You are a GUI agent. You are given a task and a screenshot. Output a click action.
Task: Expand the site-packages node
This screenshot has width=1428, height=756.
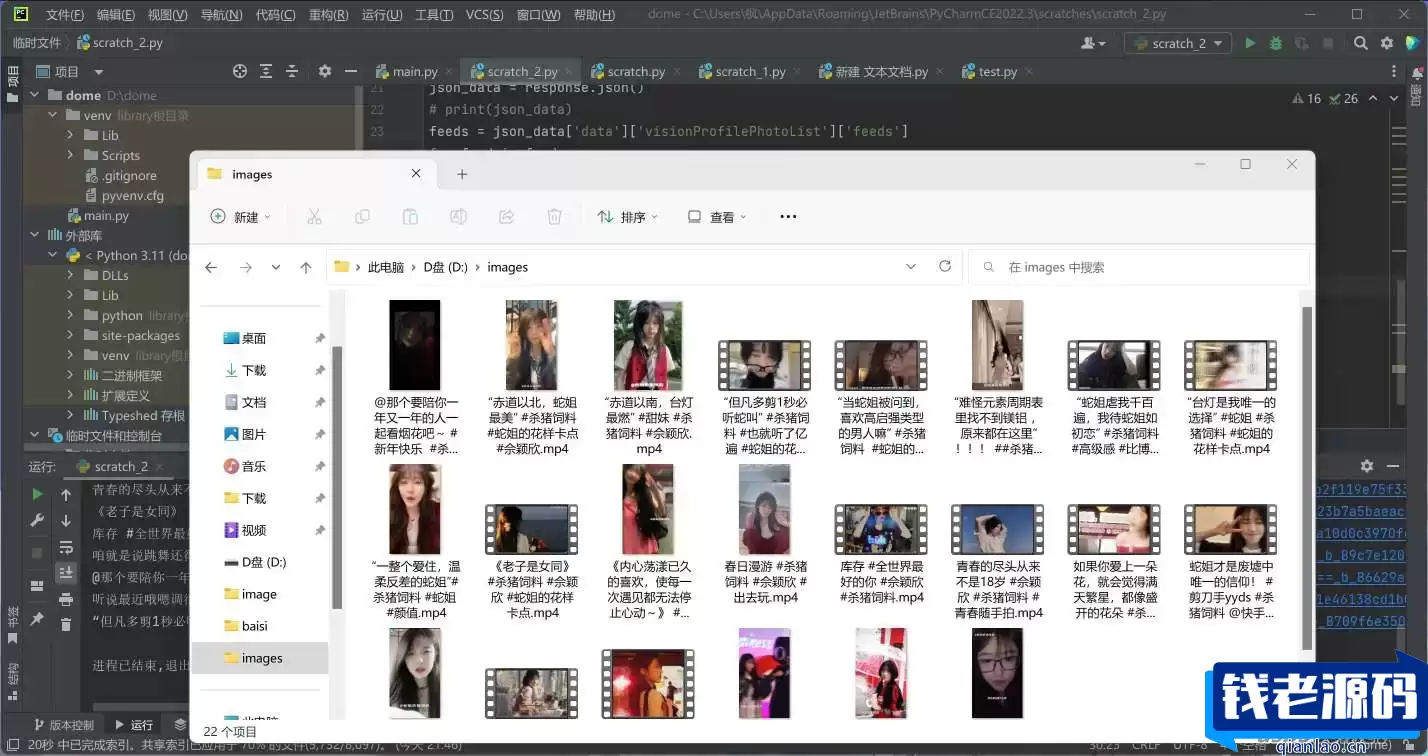tap(71, 335)
